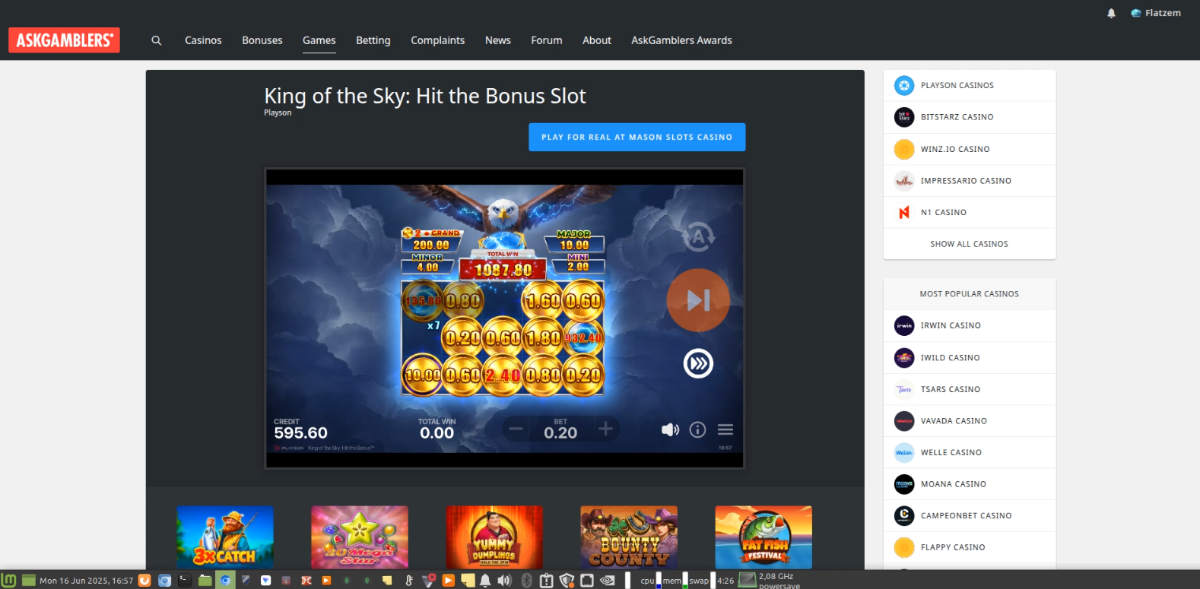Click Play for Real at Mason Slots Casino
Screen dimensions: 1200x589
click(637, 137)
